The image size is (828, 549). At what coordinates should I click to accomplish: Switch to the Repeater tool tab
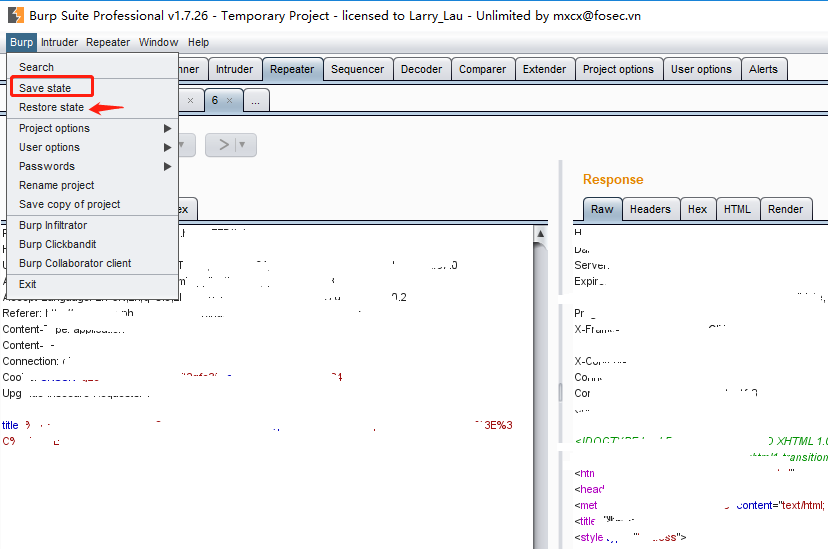click(292, 69)
